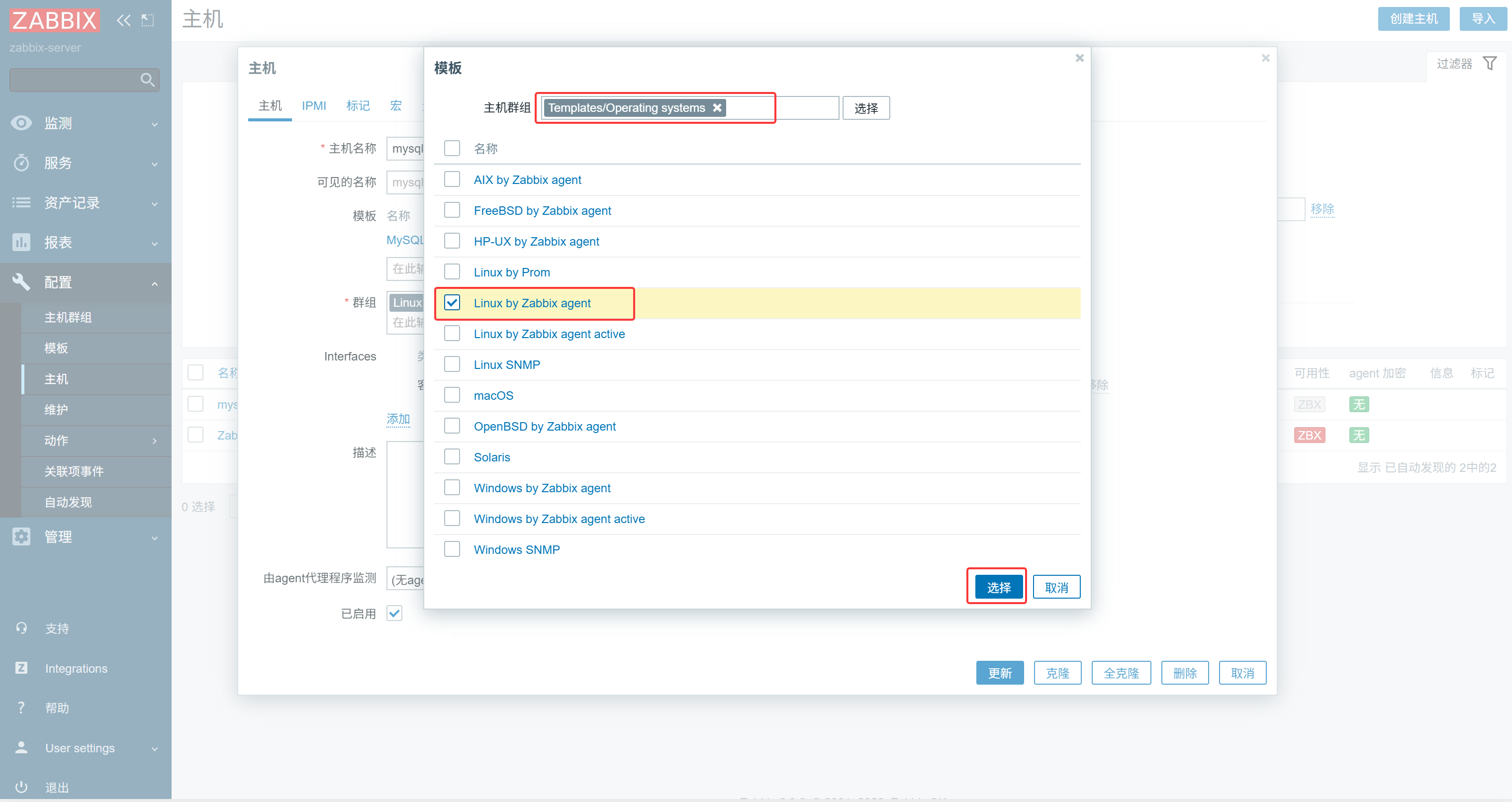Click the reports bar chart icon
Image resolution: width=1512 pixels, height=802 pixels.
22,242
